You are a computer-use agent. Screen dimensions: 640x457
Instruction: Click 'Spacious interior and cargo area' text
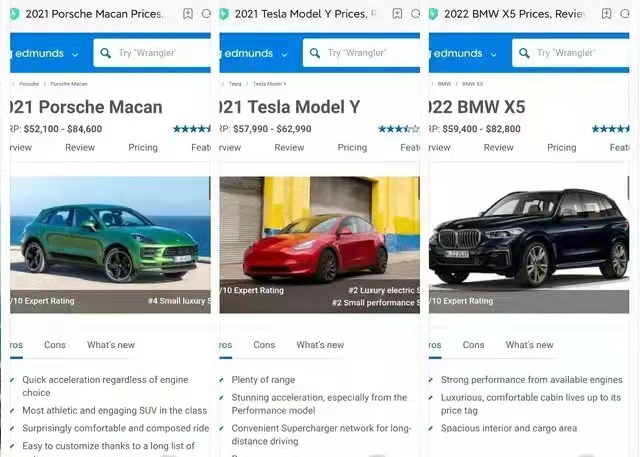(x=509, y=428)
